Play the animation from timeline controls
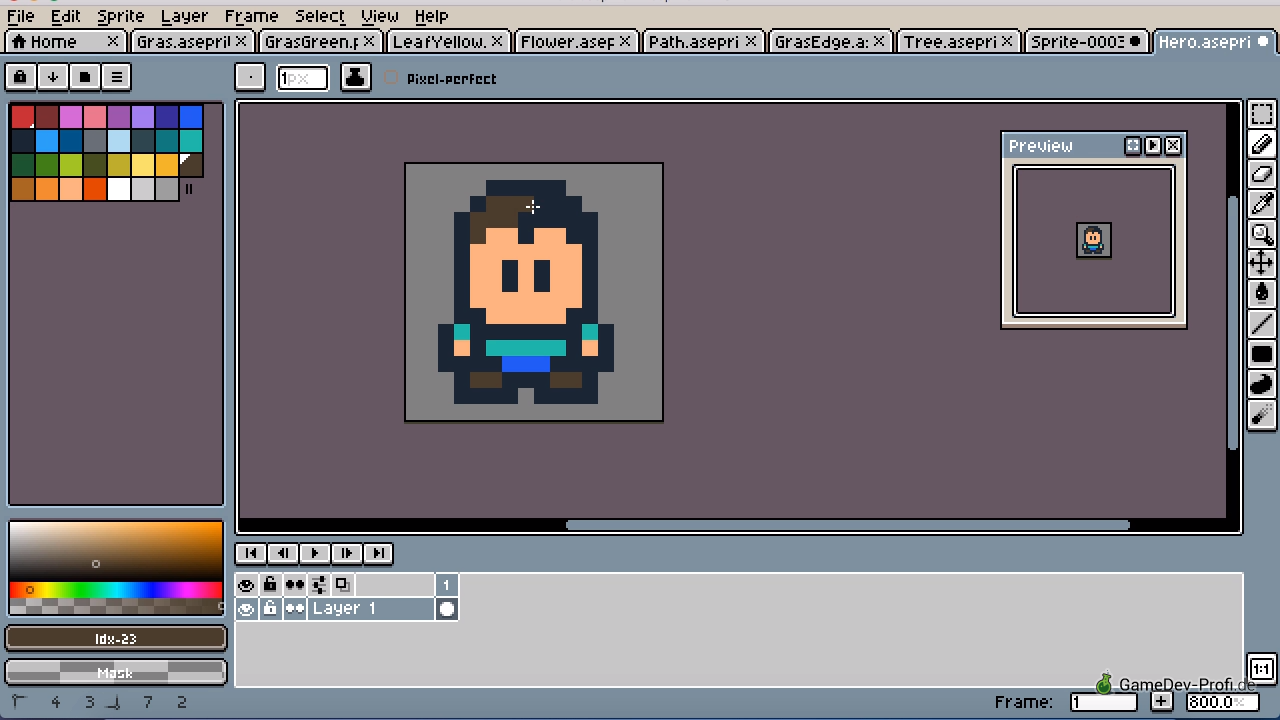Screen dimensions: 1280x720 [314, 553]
